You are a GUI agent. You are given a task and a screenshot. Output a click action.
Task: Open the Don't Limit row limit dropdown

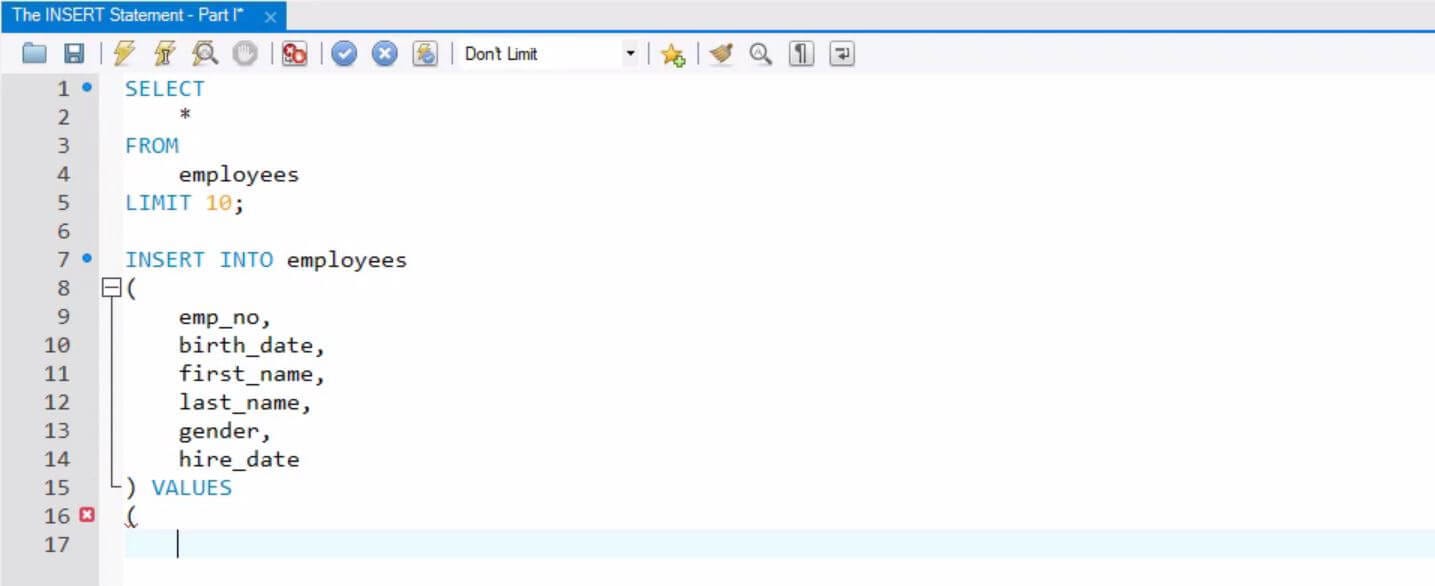pos(630,53)
